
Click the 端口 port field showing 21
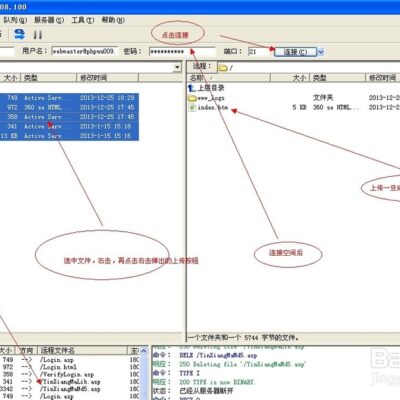pyautogui.click(x=259, y=52)
